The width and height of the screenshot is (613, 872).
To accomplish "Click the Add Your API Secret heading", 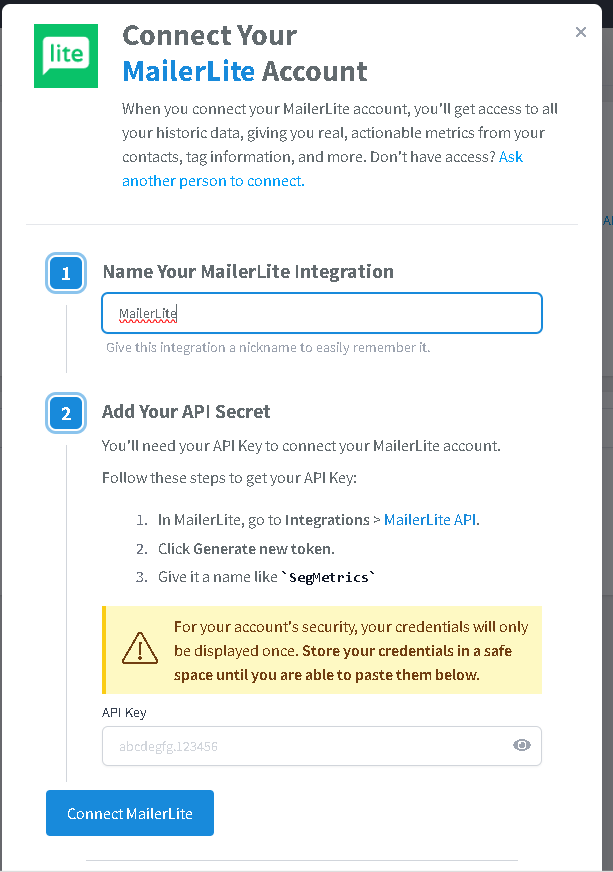I will click(x=186, y=412).
